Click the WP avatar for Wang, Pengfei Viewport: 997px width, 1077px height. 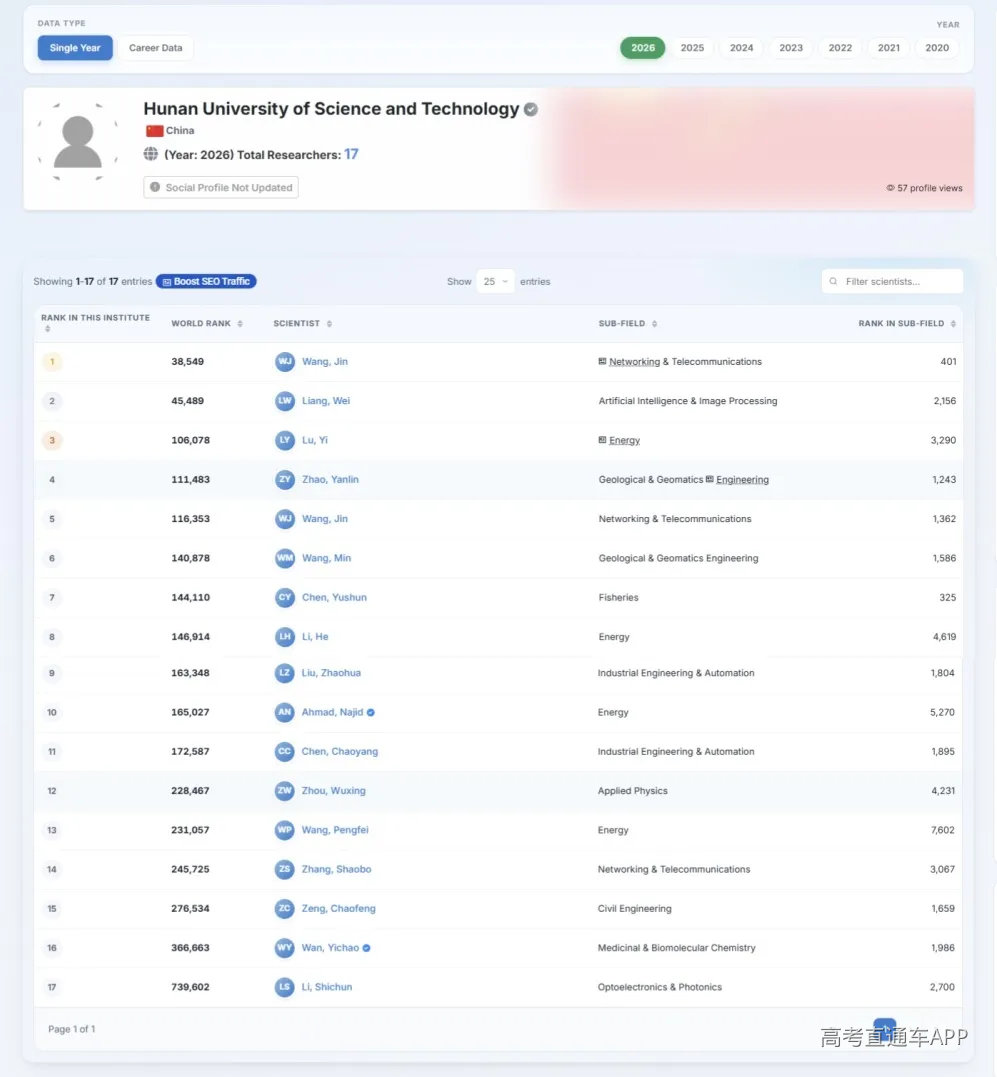pos(284,830)
